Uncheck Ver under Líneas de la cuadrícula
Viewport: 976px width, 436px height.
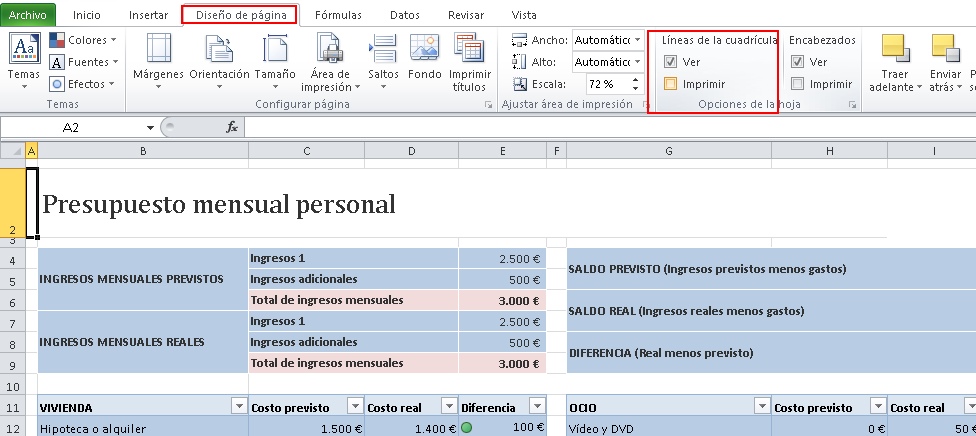click(x=671, y=62)
